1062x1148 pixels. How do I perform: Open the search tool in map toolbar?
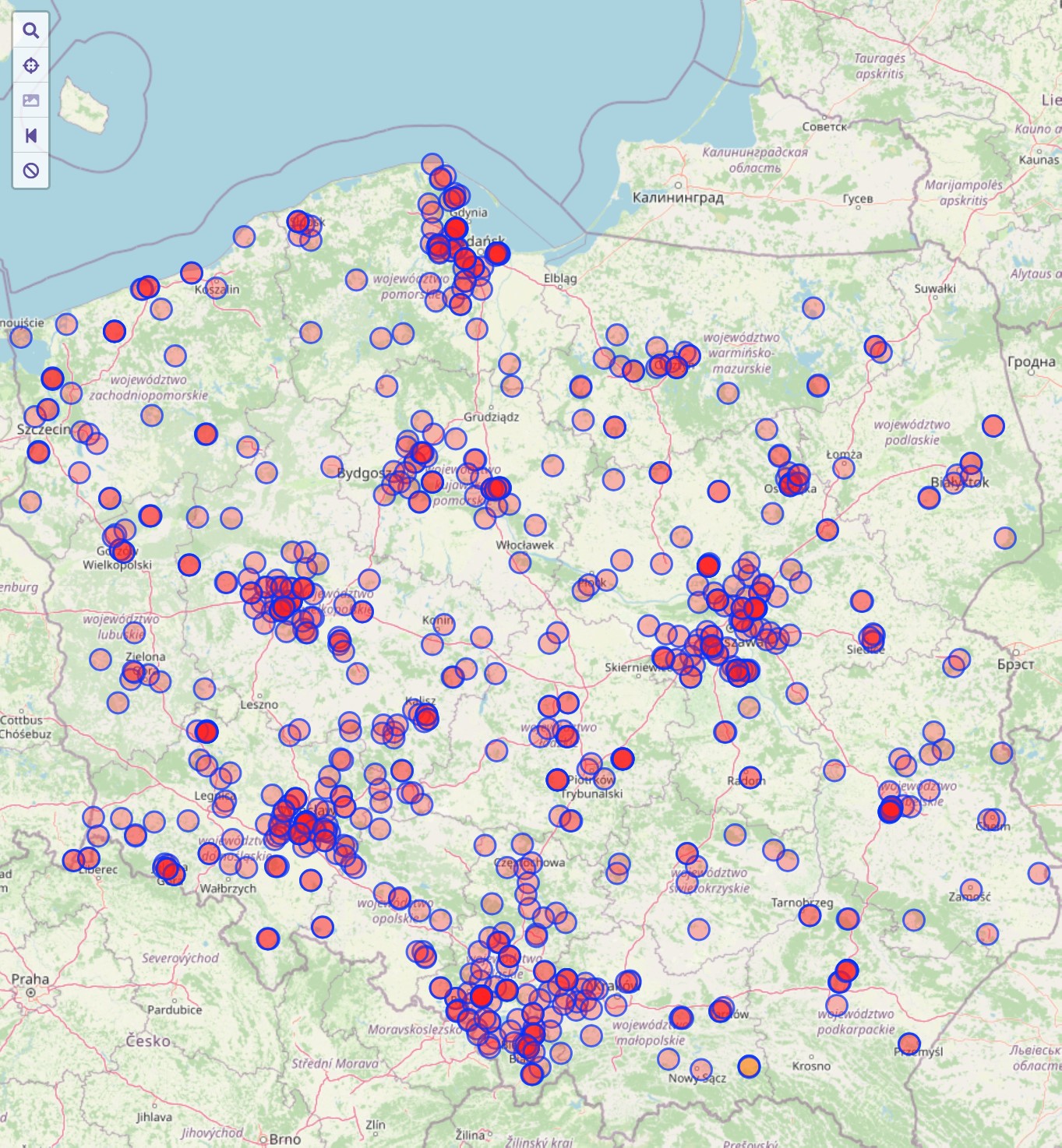(31, 30)
